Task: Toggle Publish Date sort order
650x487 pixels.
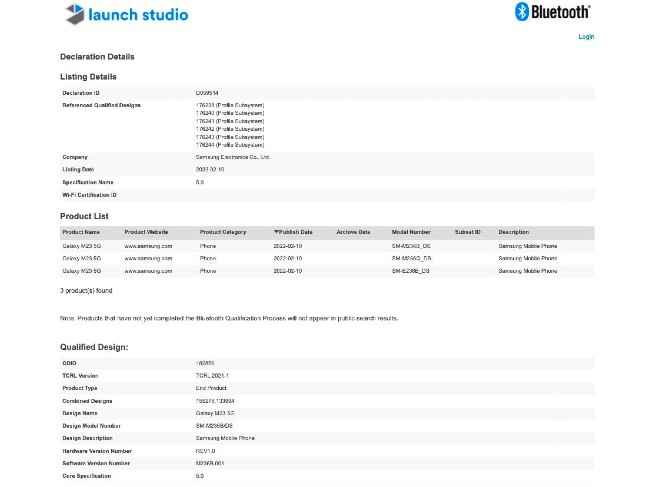Action: pyautogui.click(x=293, y=232)
